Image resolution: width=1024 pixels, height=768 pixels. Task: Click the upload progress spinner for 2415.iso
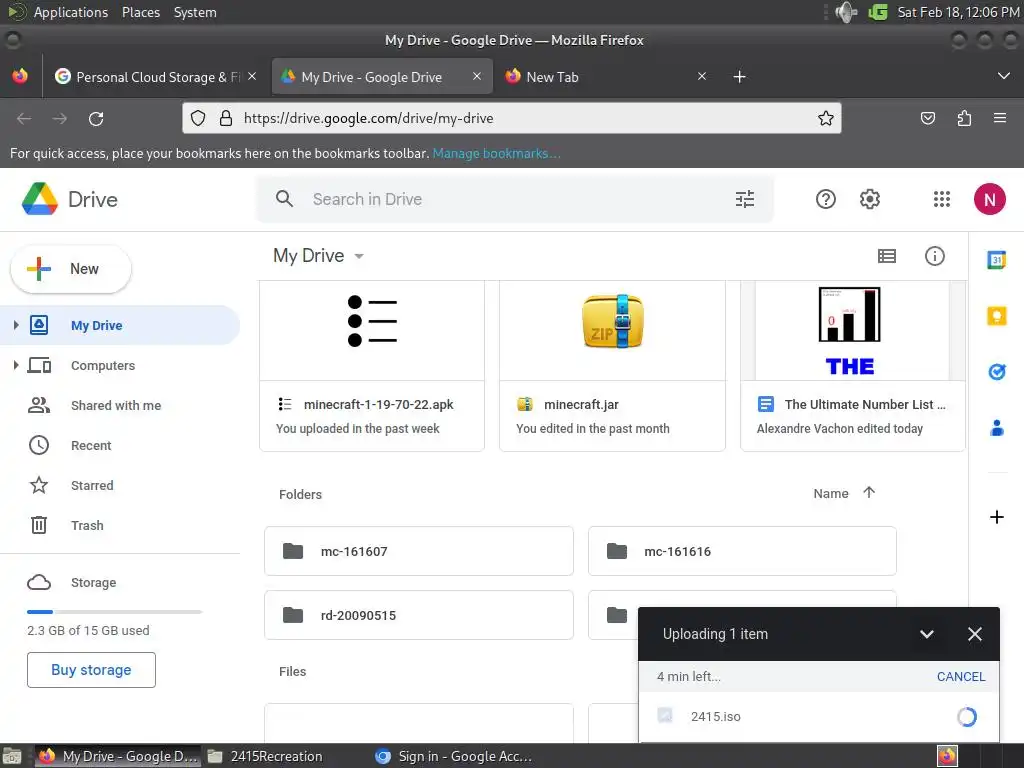(967, 716)
